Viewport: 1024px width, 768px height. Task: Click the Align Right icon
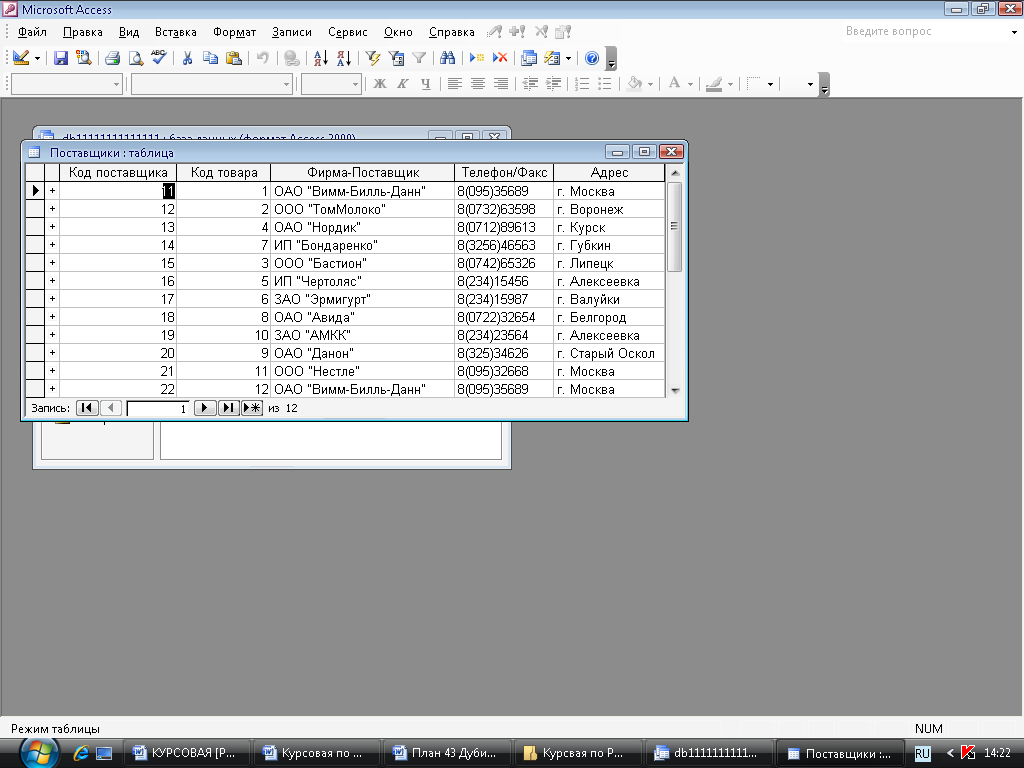pos(500,84)
